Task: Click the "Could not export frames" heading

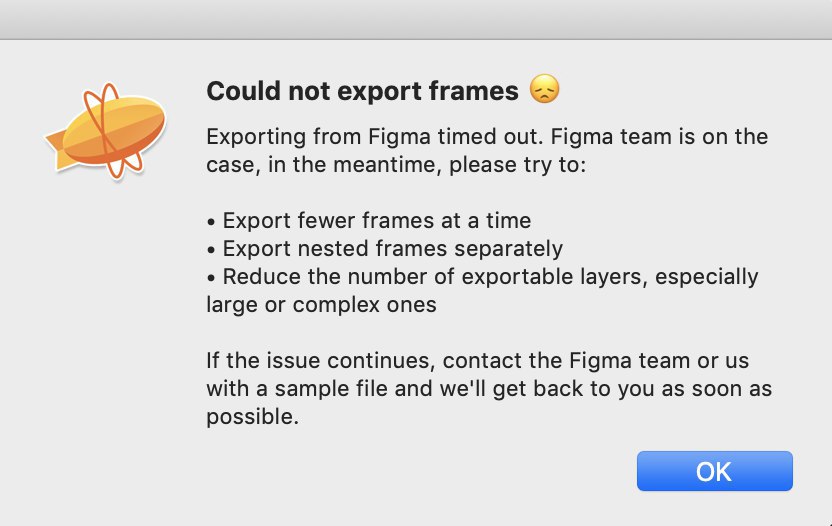Action: point(362,91)
